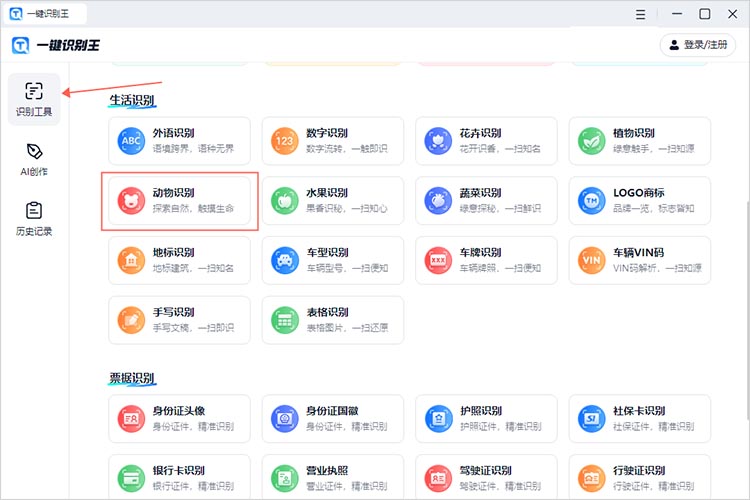This screenshot has height=500, width=750.
Task: Open the 识别工具 sidebar panel
Action: (x=34, y=100)
